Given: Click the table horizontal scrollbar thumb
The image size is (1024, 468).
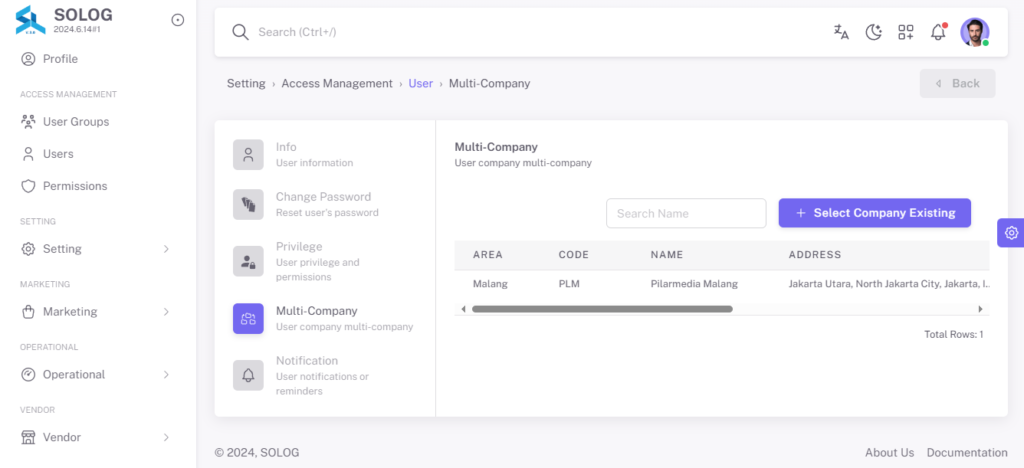Looking at the screenshot, I should tap(602, 309).
